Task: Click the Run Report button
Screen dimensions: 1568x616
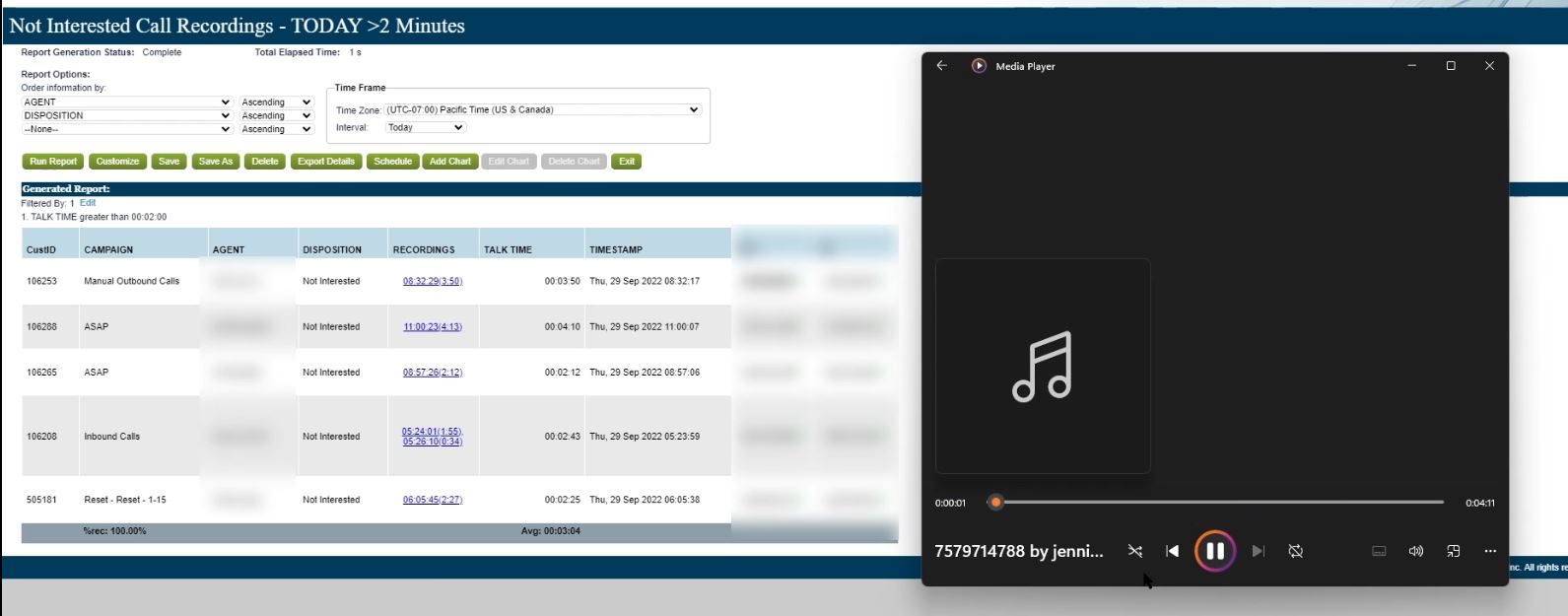Action: 53,162
